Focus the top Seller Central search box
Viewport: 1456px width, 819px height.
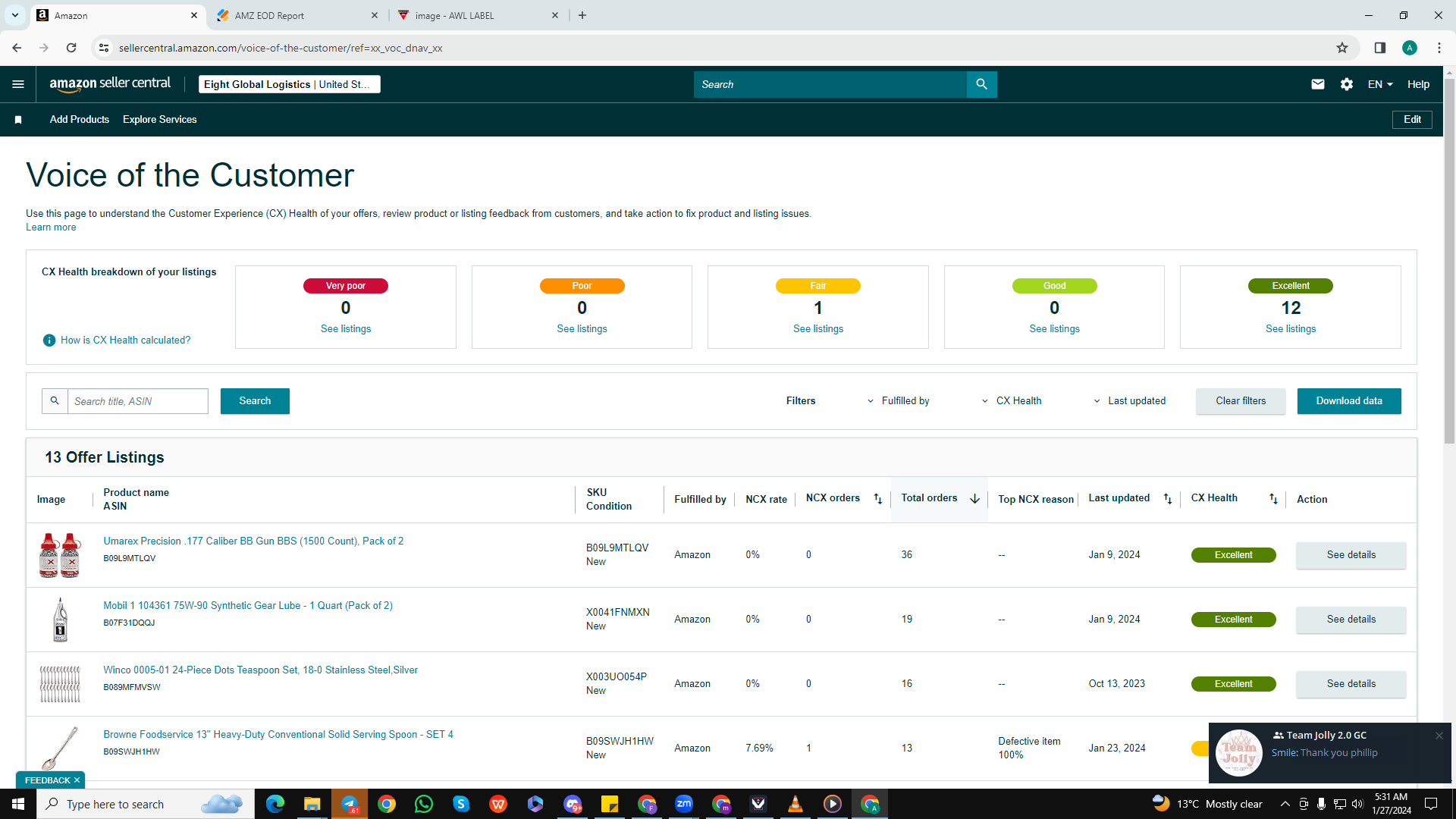pyautogui.click(x=830, y=84)
